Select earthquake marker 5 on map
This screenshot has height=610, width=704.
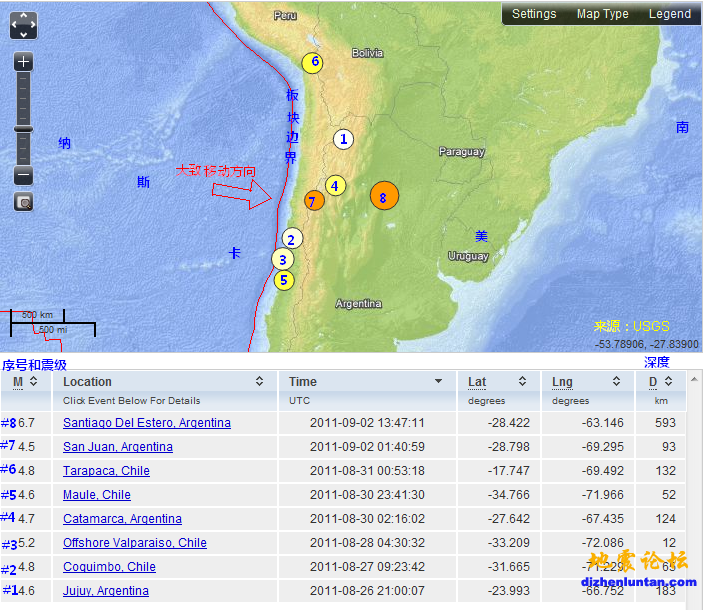(x=284, y=281)
